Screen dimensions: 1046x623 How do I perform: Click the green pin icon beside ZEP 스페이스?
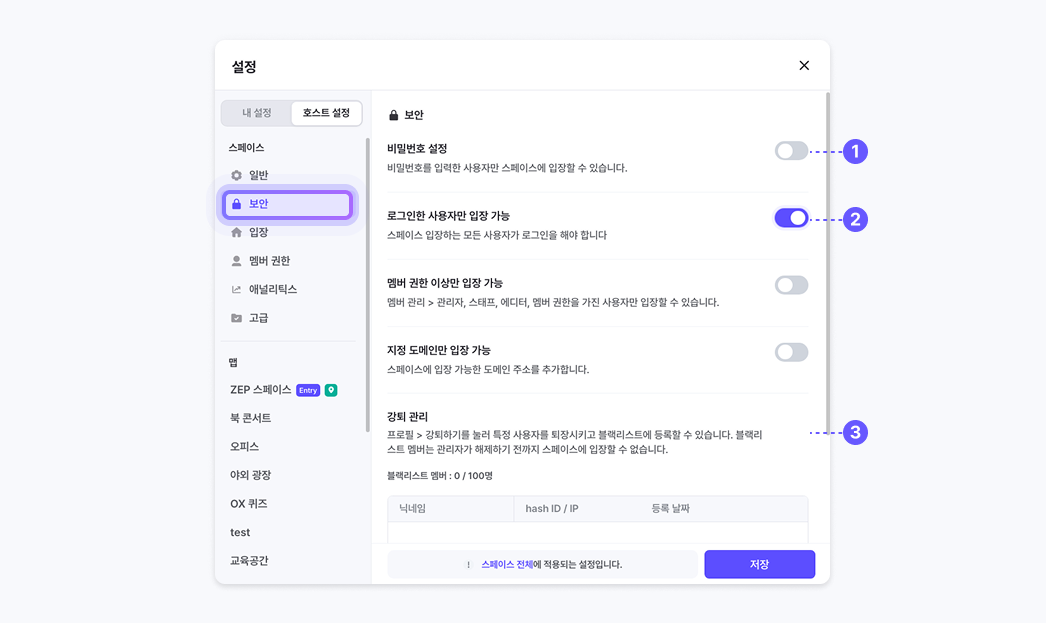click(331, 390)
